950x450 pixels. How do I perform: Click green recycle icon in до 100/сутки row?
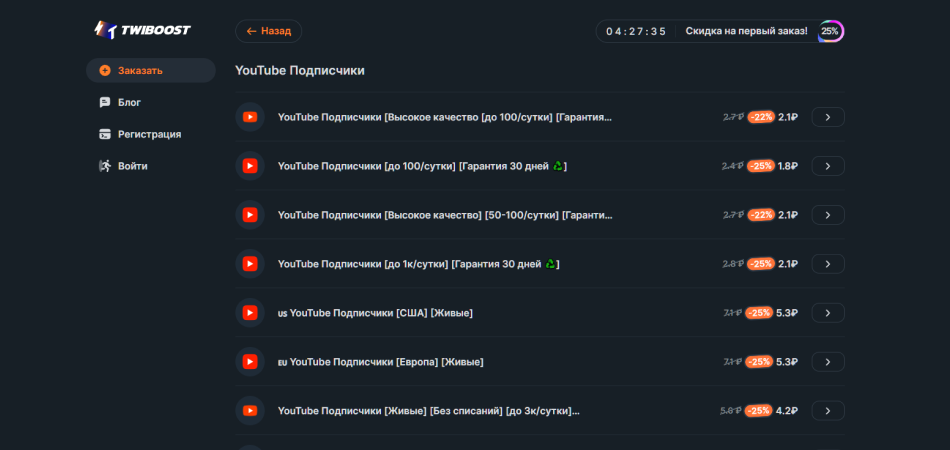[x=557, y=166]
